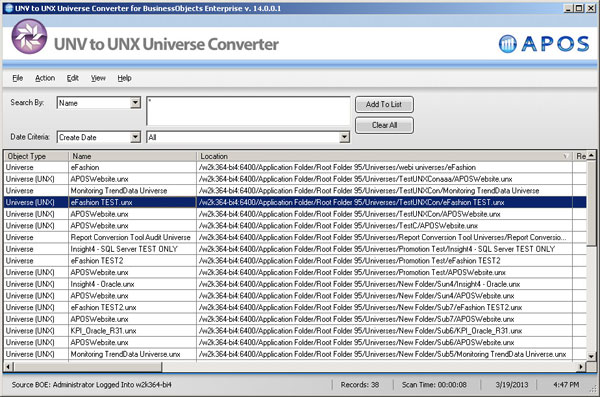Click location ending Sub6/APOSWebsite.unx

(384, 342)
